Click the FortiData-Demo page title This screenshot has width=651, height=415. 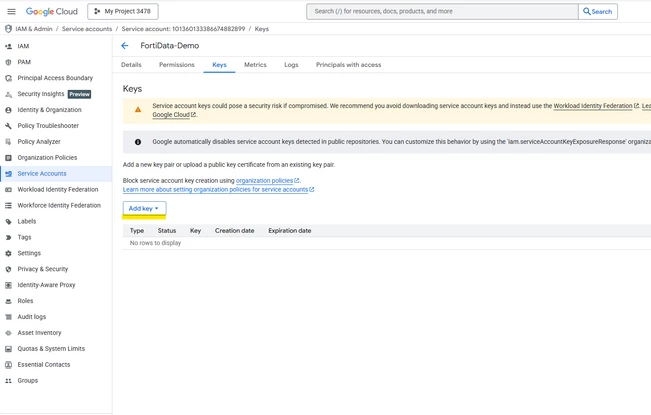(170, 46)
